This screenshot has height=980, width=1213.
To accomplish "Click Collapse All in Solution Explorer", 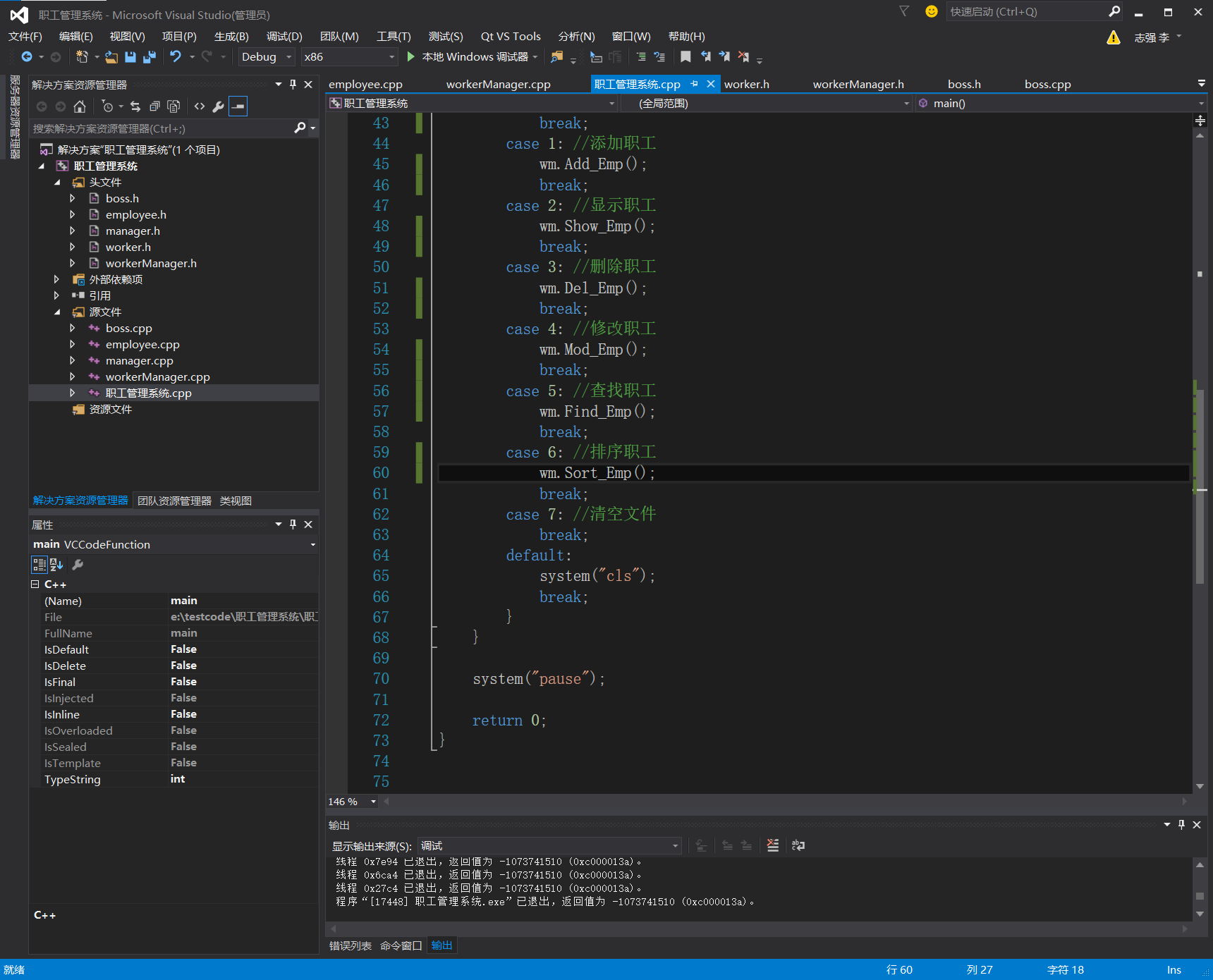I will [154, 106].
